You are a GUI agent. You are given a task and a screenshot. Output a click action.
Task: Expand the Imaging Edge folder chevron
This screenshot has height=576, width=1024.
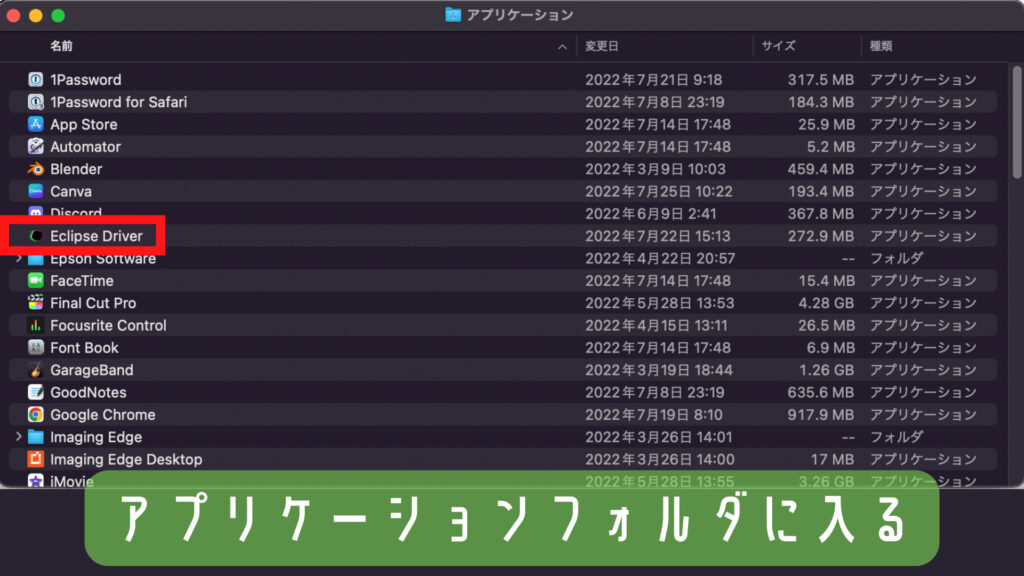(18, 437)
